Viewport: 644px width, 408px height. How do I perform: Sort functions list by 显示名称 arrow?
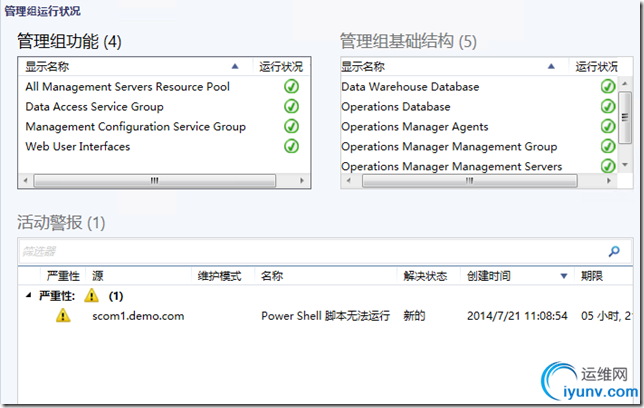coord(235,66)
